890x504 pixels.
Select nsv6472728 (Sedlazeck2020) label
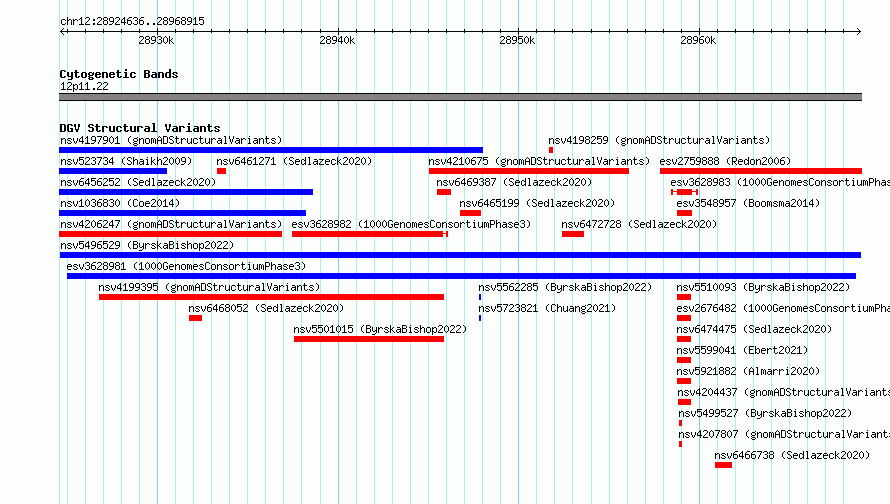[x=639, y=224]
